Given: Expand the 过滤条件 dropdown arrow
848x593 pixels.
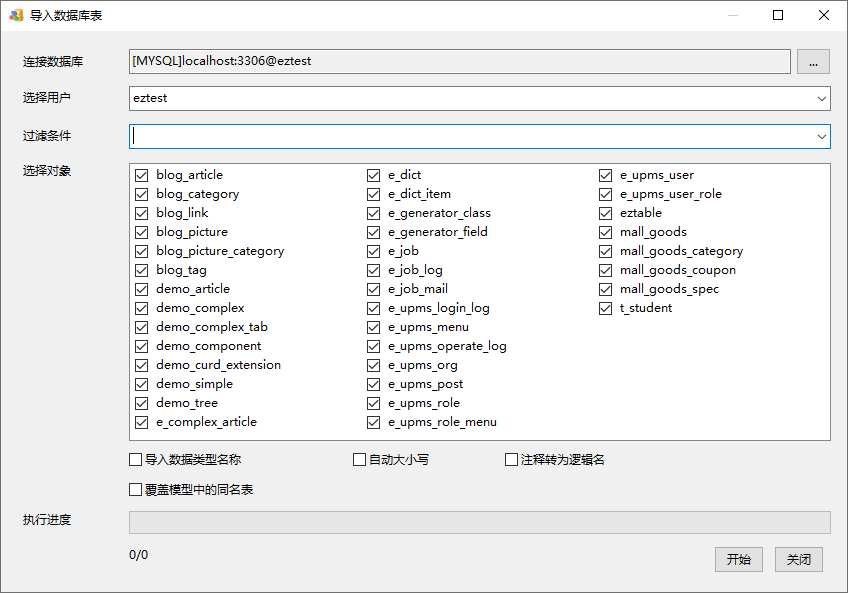Looking at the screenshot, I should pos(821,136).
